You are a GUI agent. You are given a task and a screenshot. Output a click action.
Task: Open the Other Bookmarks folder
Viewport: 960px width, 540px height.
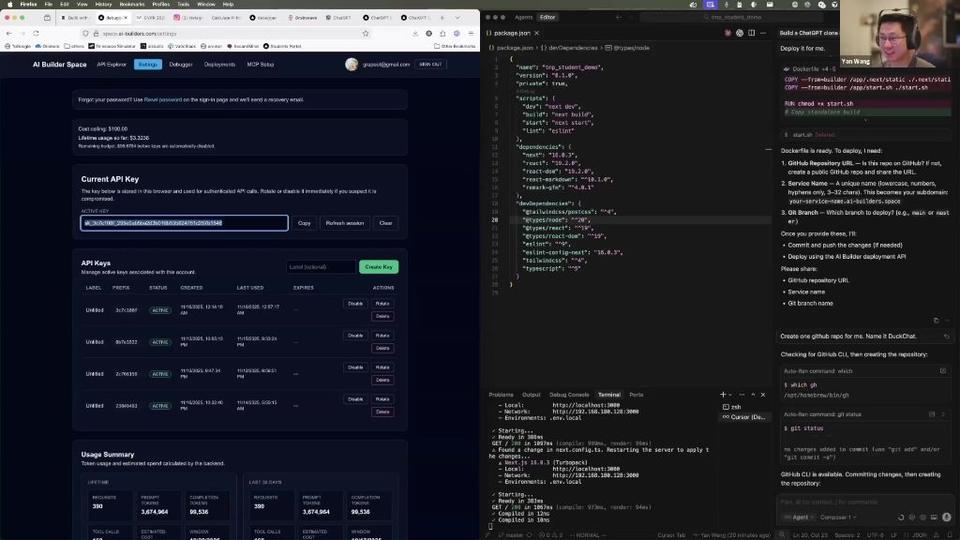(x=455, y=46)
